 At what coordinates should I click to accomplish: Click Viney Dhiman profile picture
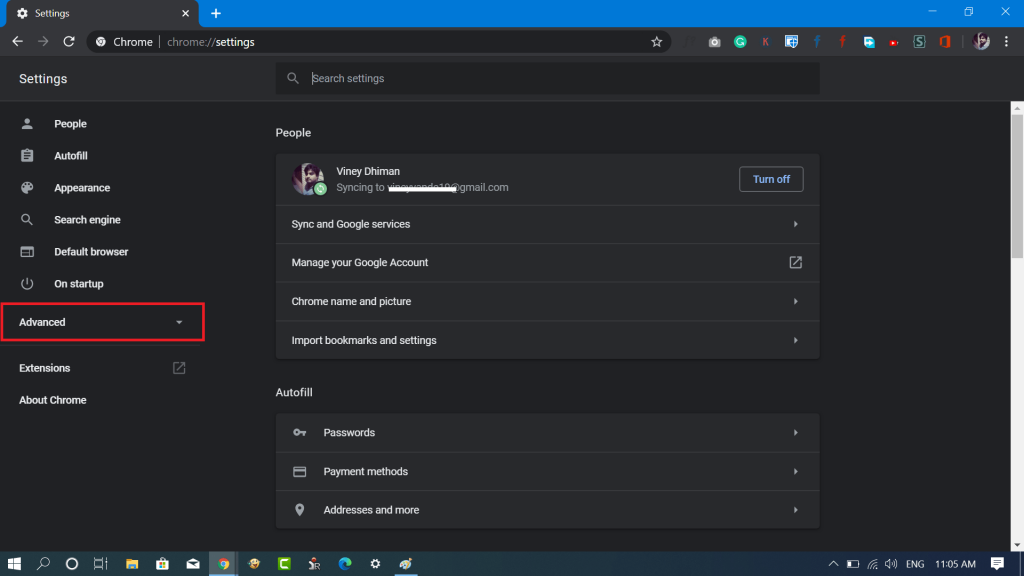[308, 179]
